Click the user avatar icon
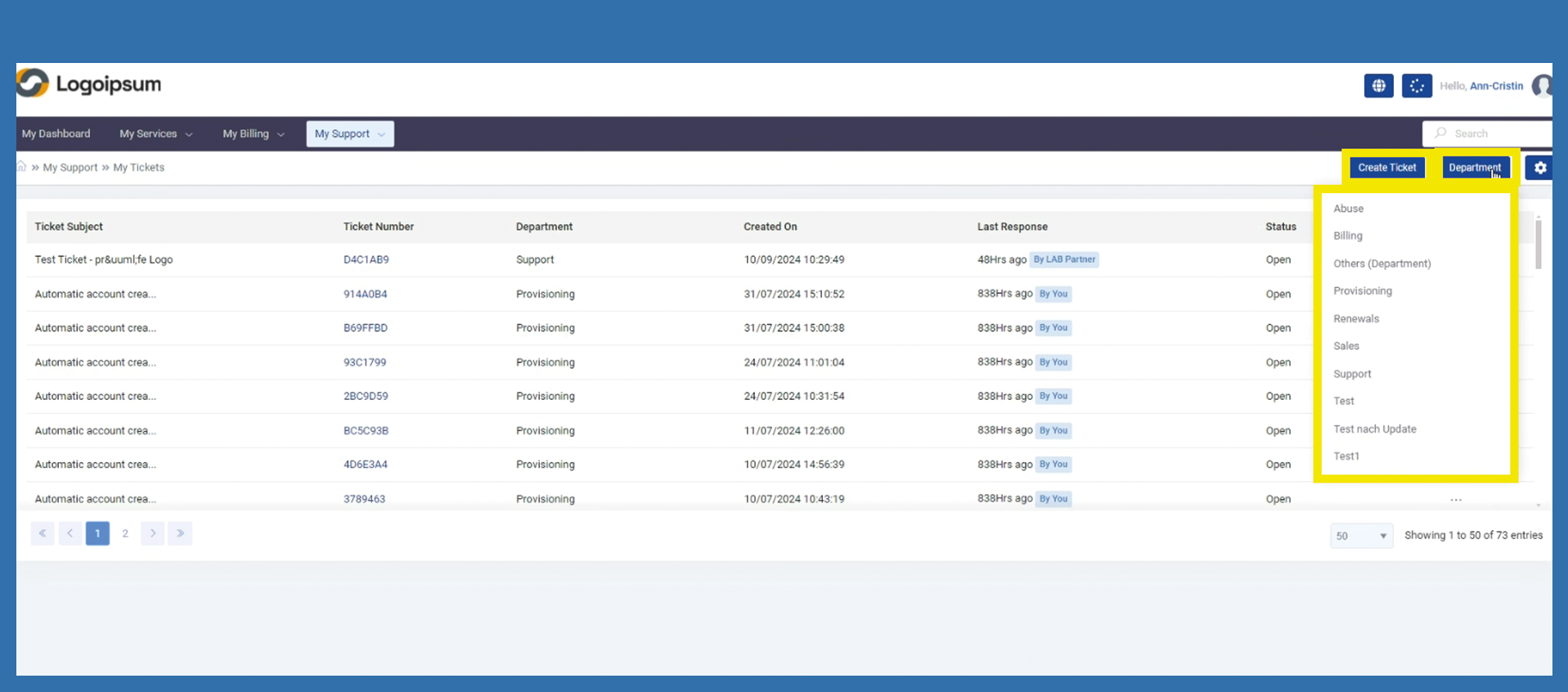 1543,86
